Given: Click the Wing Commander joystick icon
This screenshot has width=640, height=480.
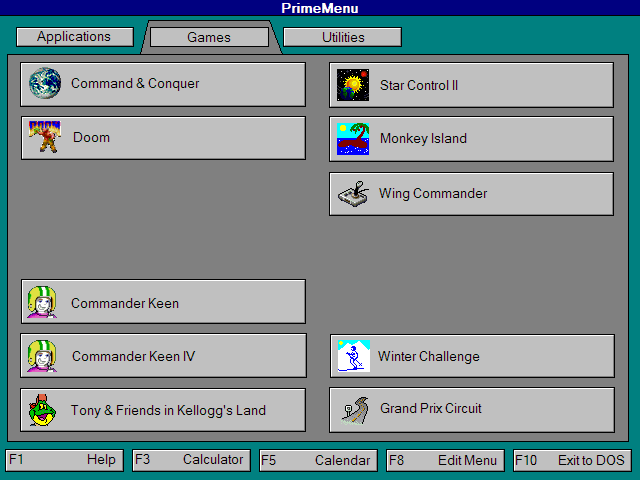Looking at the screenshot, I should coord(353,194).
